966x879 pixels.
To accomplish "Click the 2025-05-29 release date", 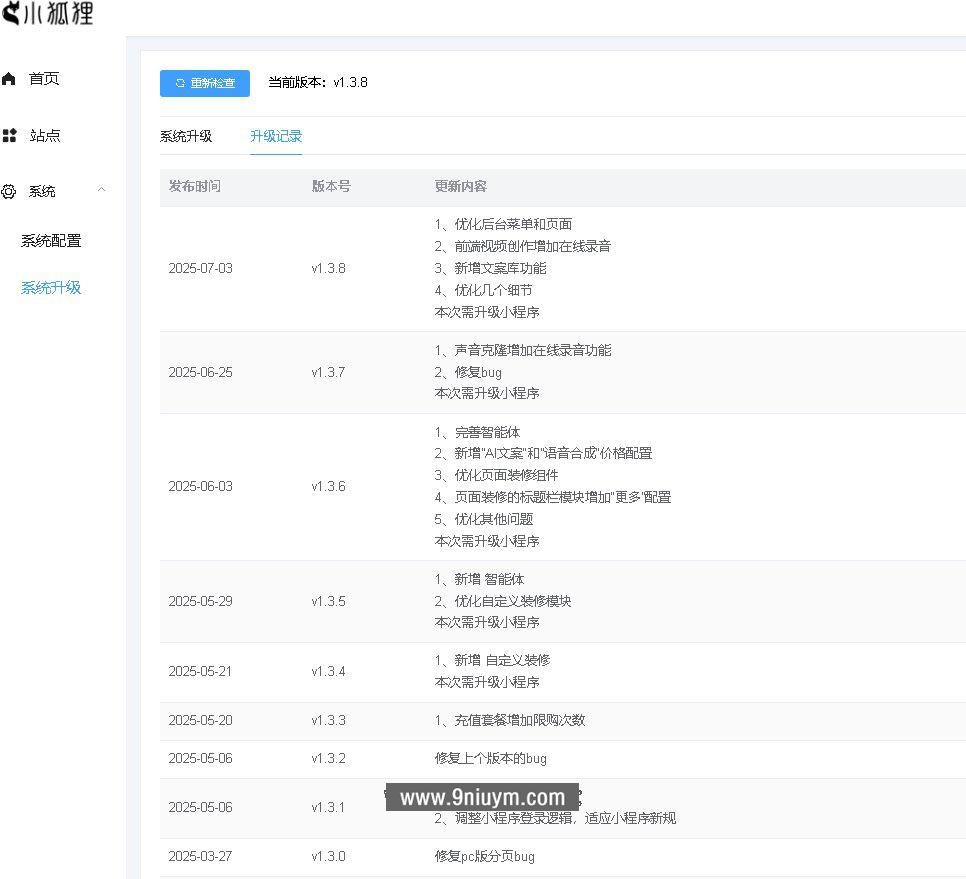I will coord(200,600).
